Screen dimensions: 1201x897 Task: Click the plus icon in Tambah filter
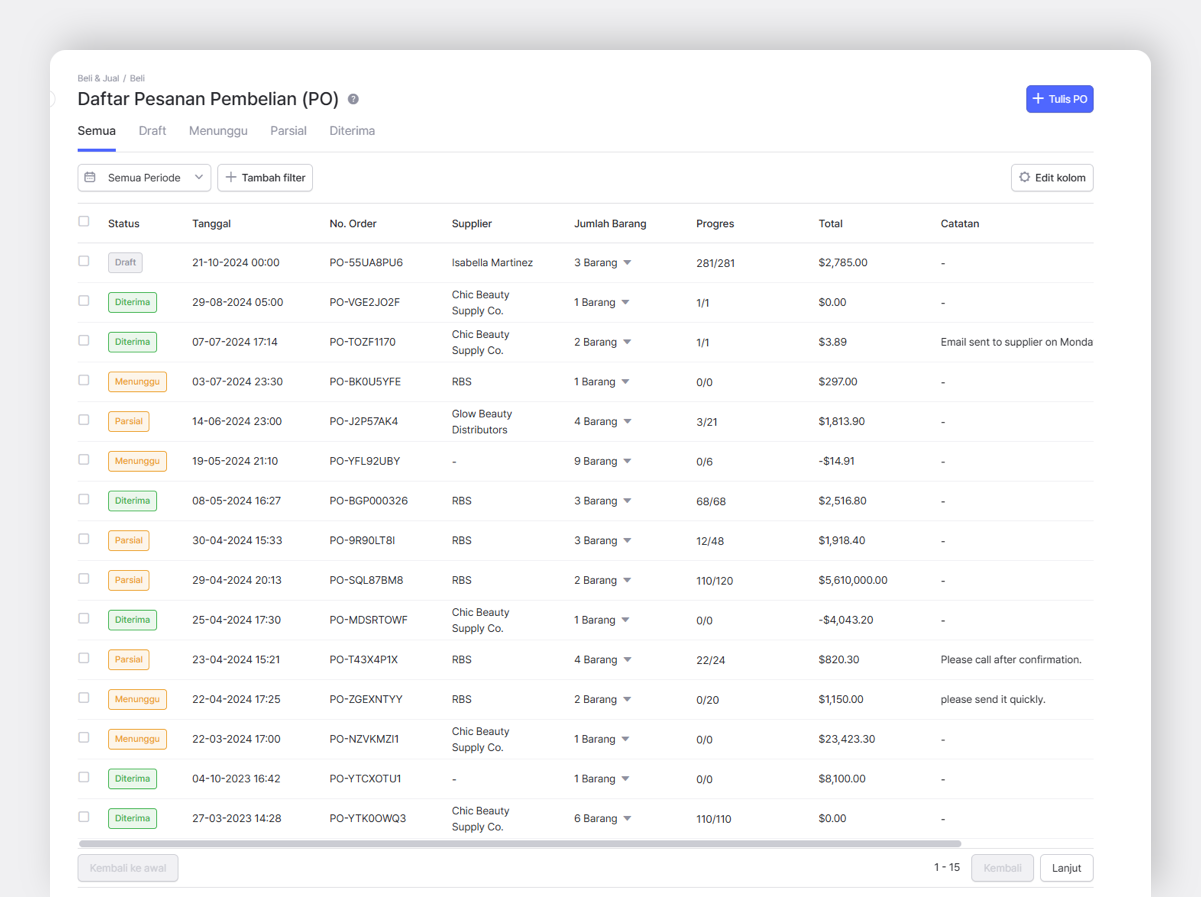click(x=231, y=177)
